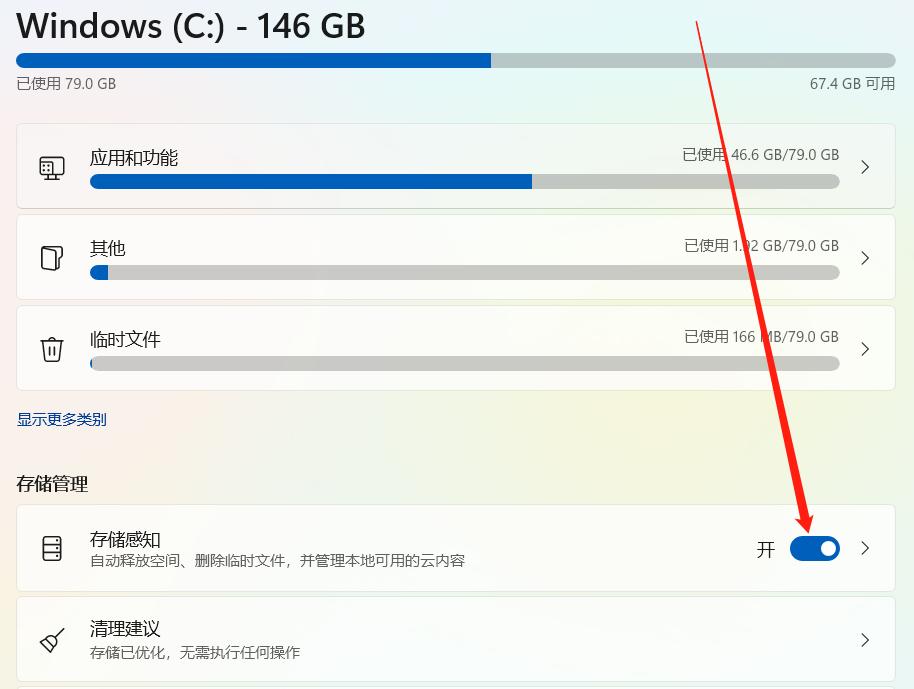Click the 临时文件 trash can icon

tap(52, 345)
